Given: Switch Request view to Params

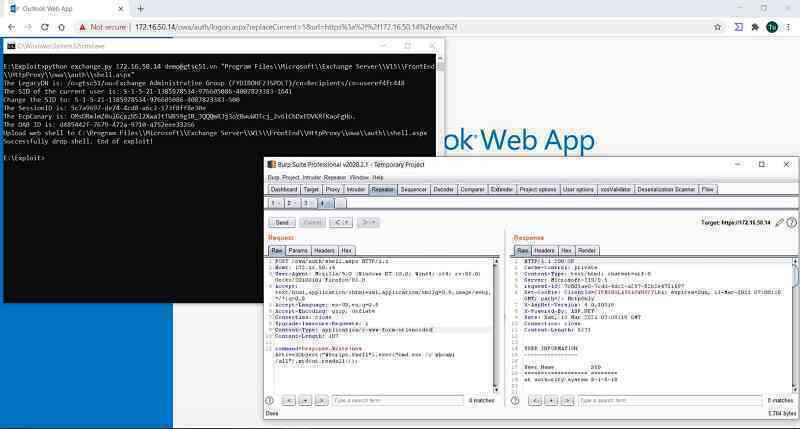Looking at the screenshot, I should (x=297, y=250).
